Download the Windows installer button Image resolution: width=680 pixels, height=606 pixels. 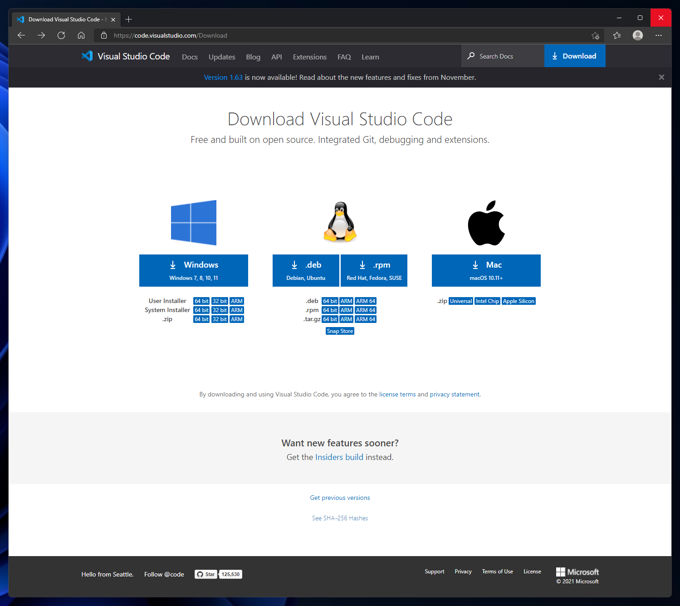[x=193, y=270]
